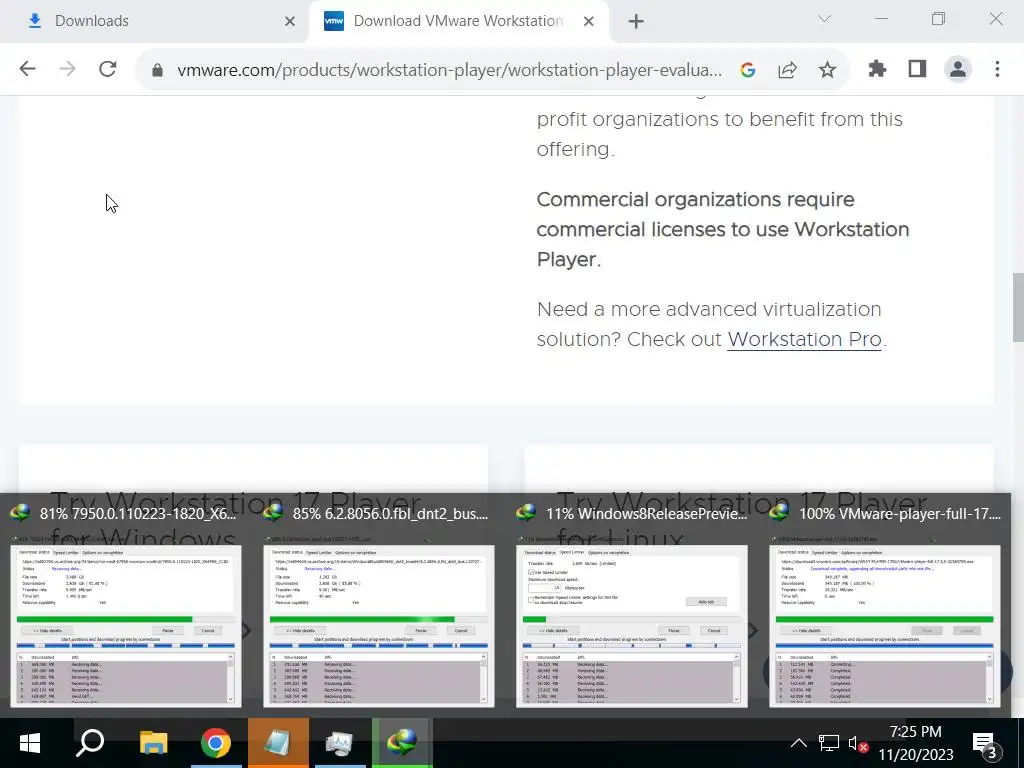Bookmark this page with the star icon
The width and height of the screenshot is (1024, 768).
tap(827, 70)
